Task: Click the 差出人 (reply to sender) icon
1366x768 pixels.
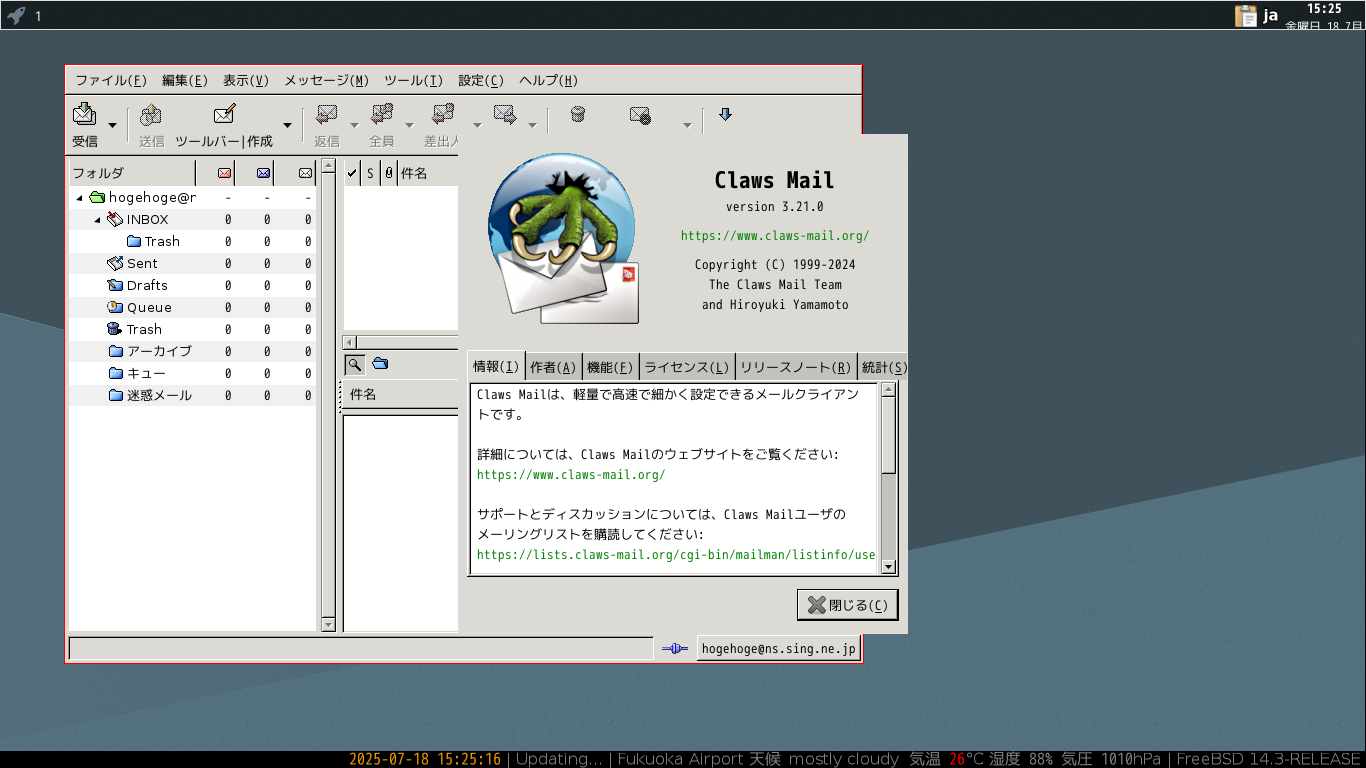Action: click(x=443, y=115)
